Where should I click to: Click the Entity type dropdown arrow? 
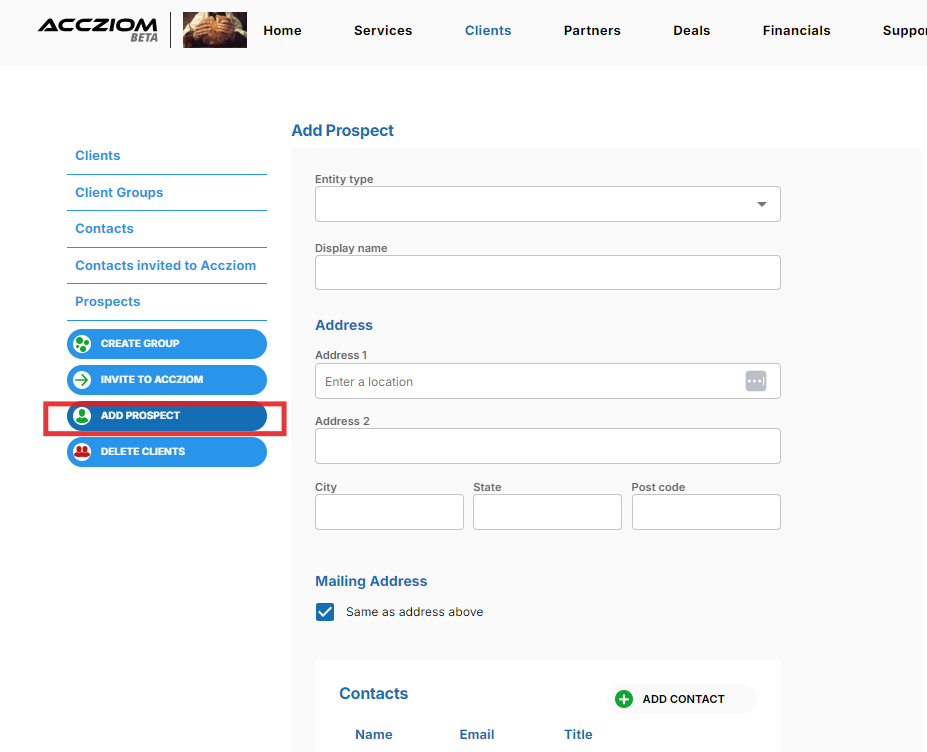point(761,204)
